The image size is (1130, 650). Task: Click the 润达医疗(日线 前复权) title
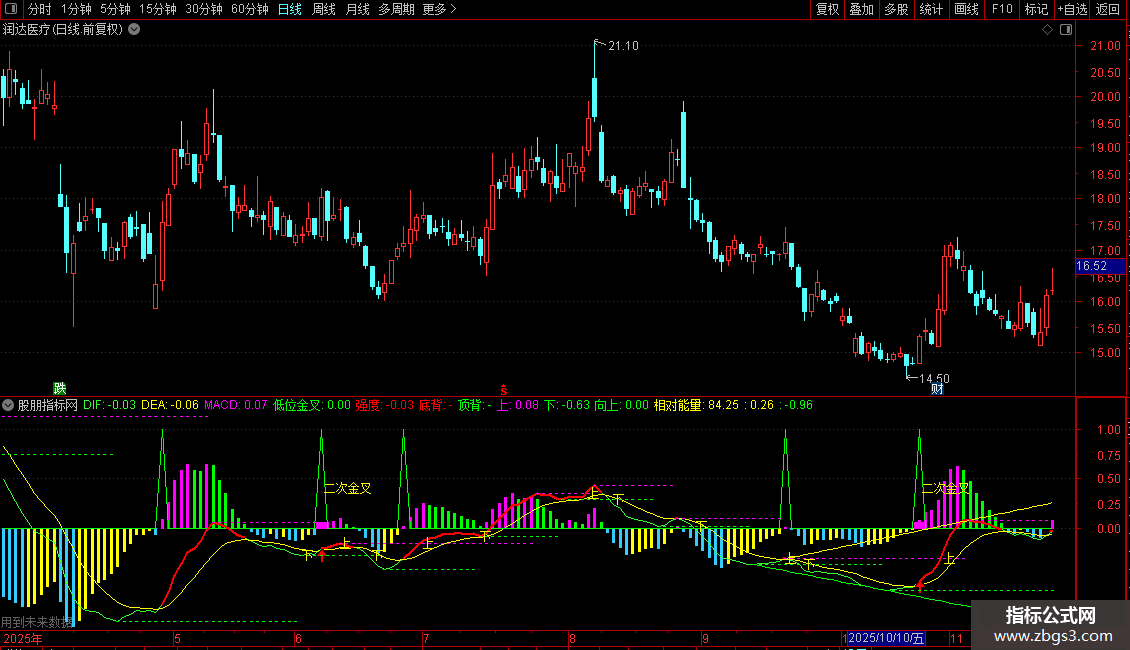pos(63,30)
